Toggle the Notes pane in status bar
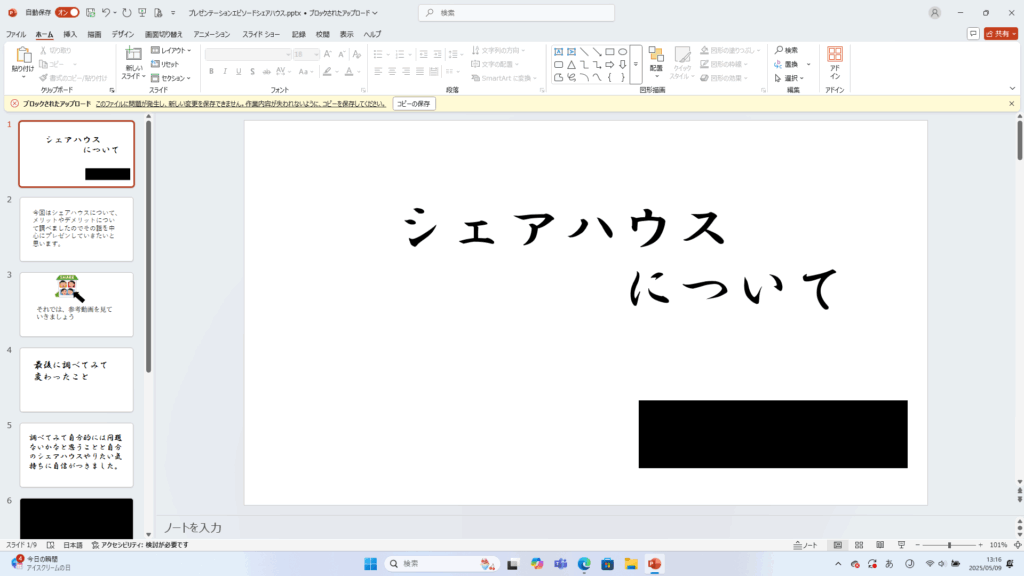 point(804,545)
